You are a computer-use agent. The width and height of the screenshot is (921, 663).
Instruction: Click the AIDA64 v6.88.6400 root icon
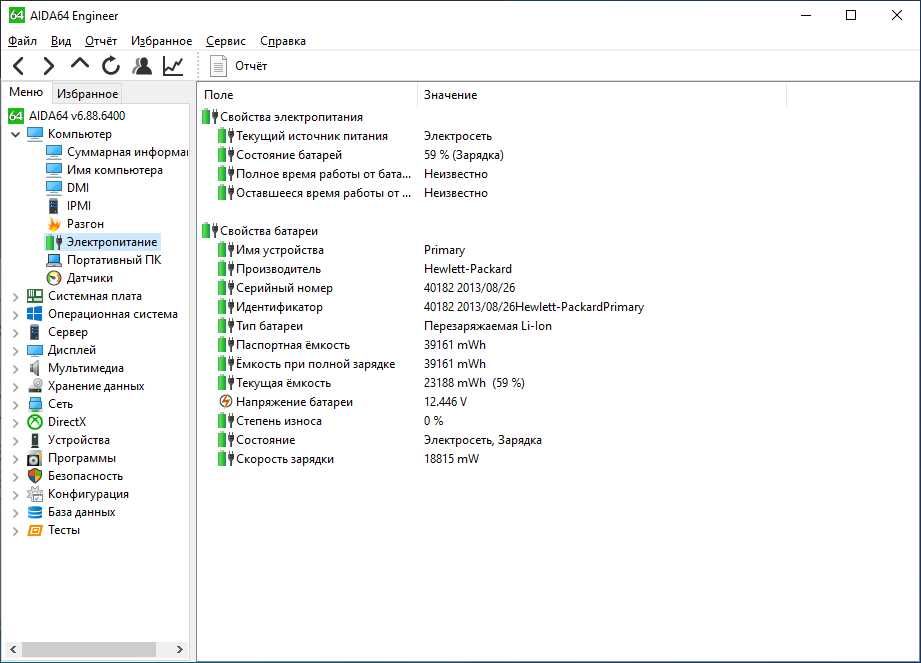point(16,116)
